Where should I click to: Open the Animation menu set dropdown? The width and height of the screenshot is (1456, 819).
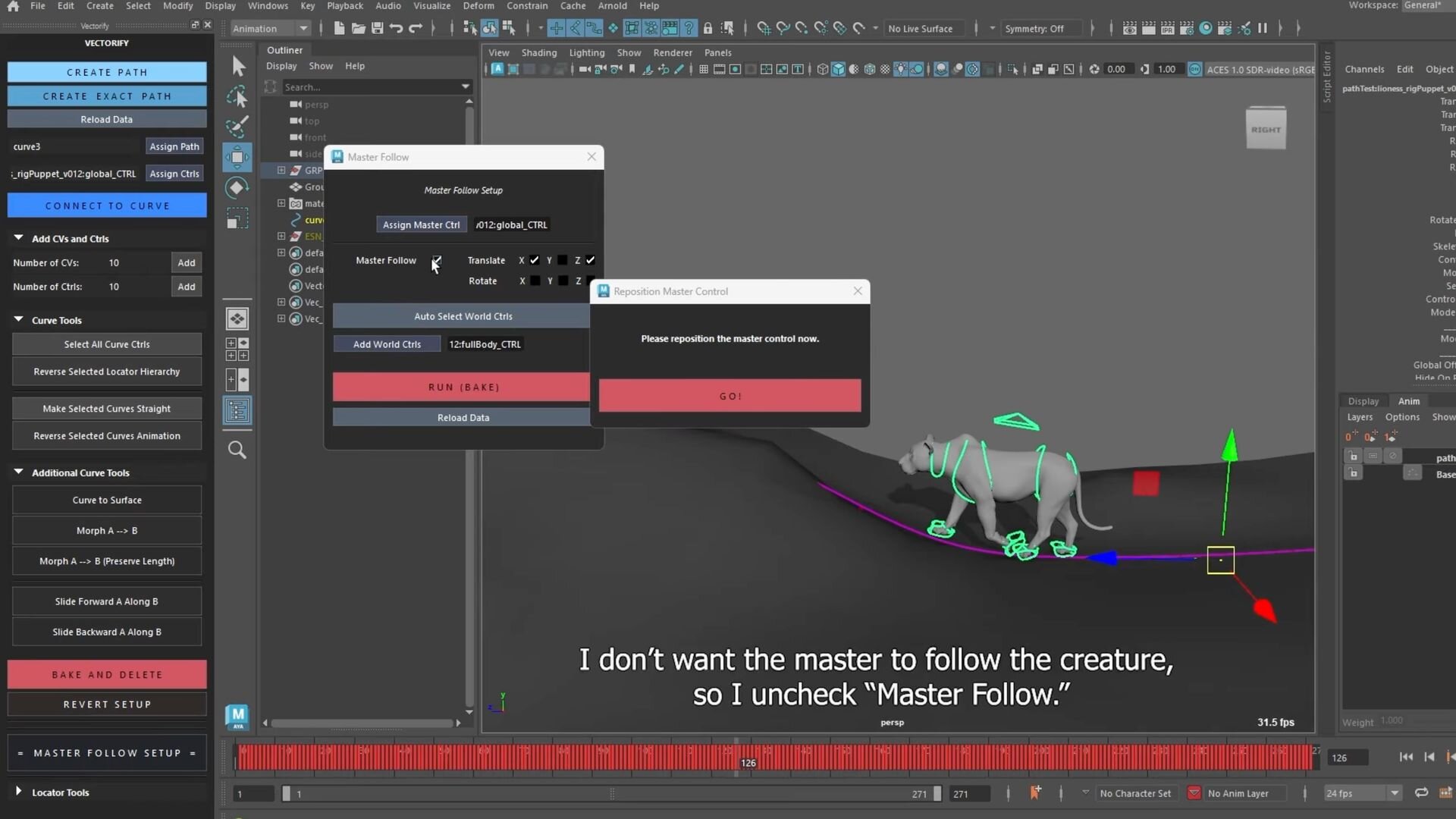click(270, 29)
